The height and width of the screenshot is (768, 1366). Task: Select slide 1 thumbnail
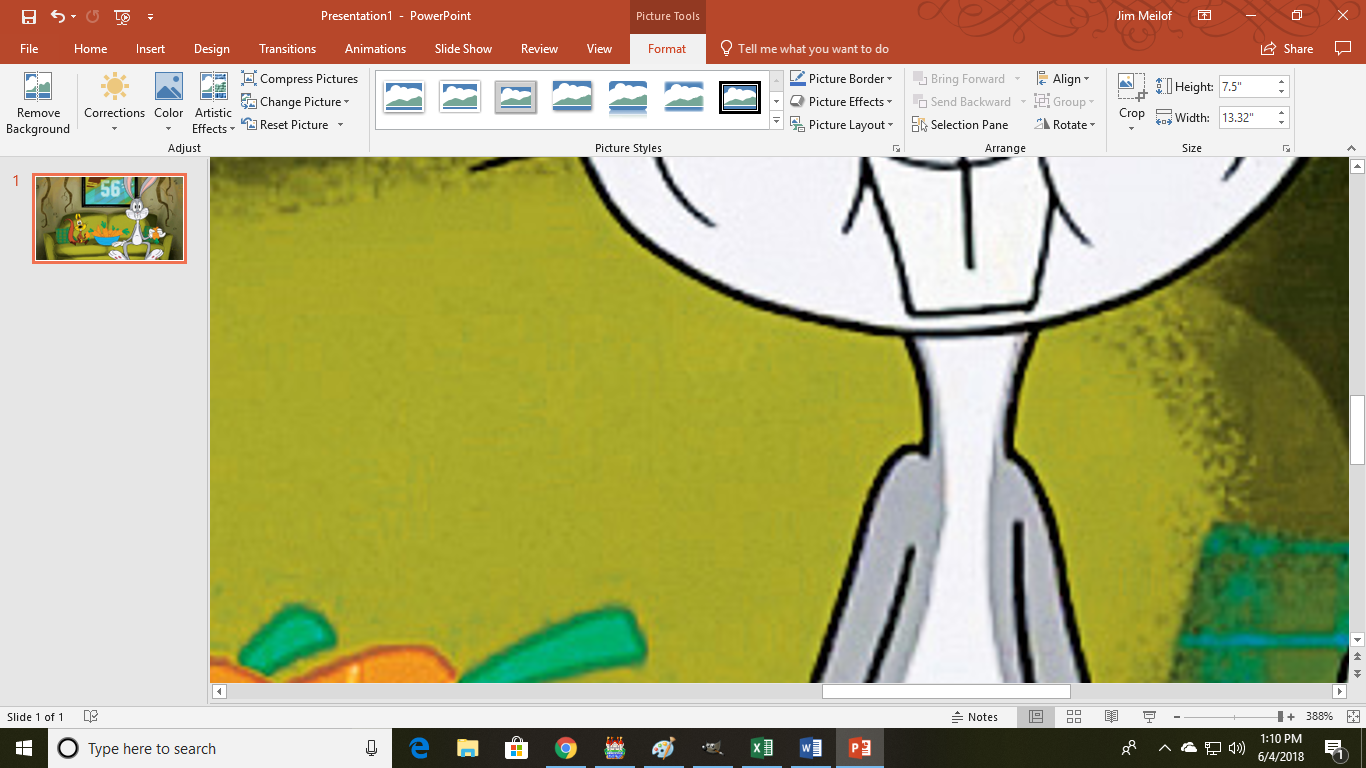(x=109, y=218)
